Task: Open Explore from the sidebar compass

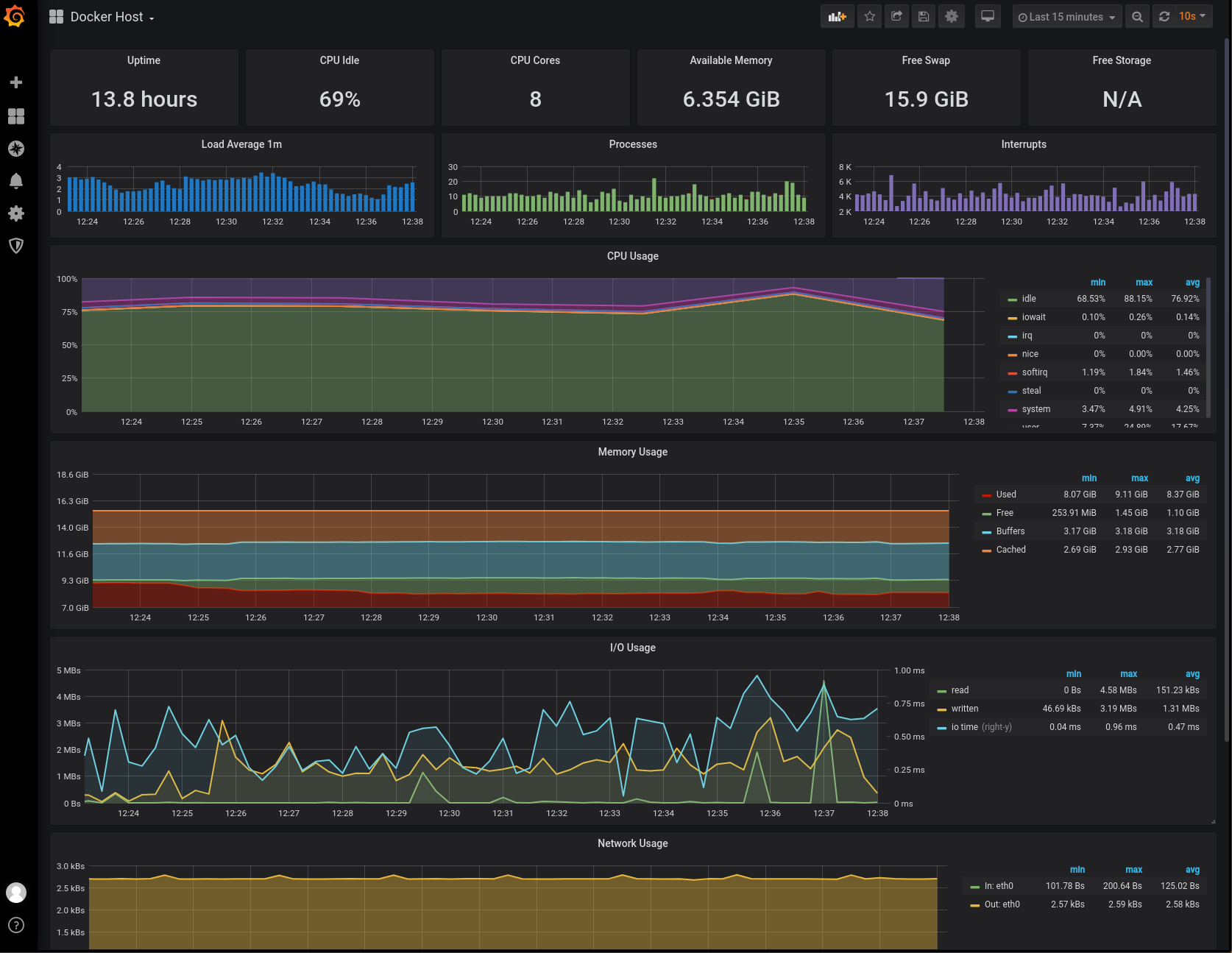Action: coord(16,148)
